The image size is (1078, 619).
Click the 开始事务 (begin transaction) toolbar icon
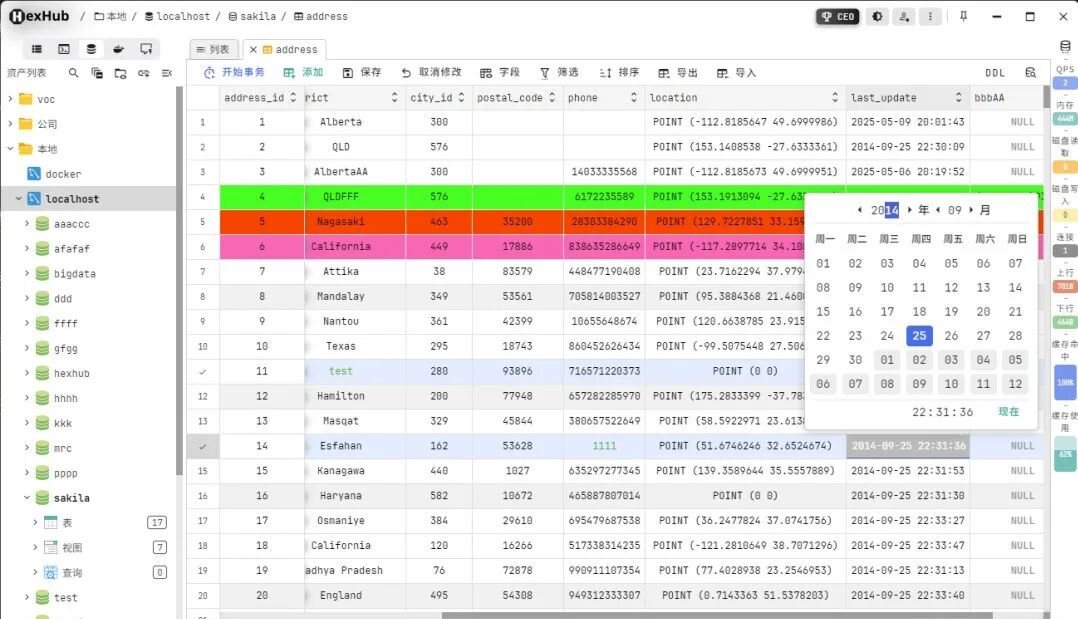209,73
